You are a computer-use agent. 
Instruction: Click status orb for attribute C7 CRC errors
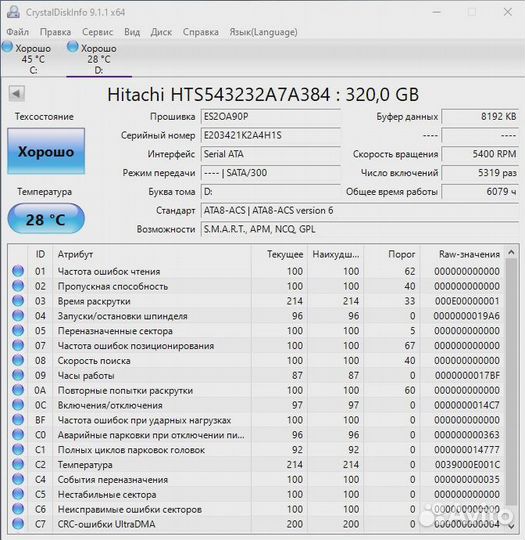pos(18,524)
